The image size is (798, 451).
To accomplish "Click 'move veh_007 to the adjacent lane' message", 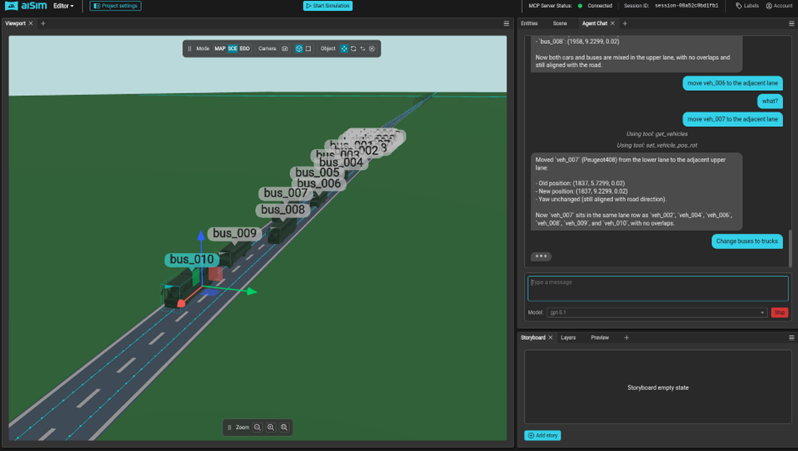I will 732,119.
